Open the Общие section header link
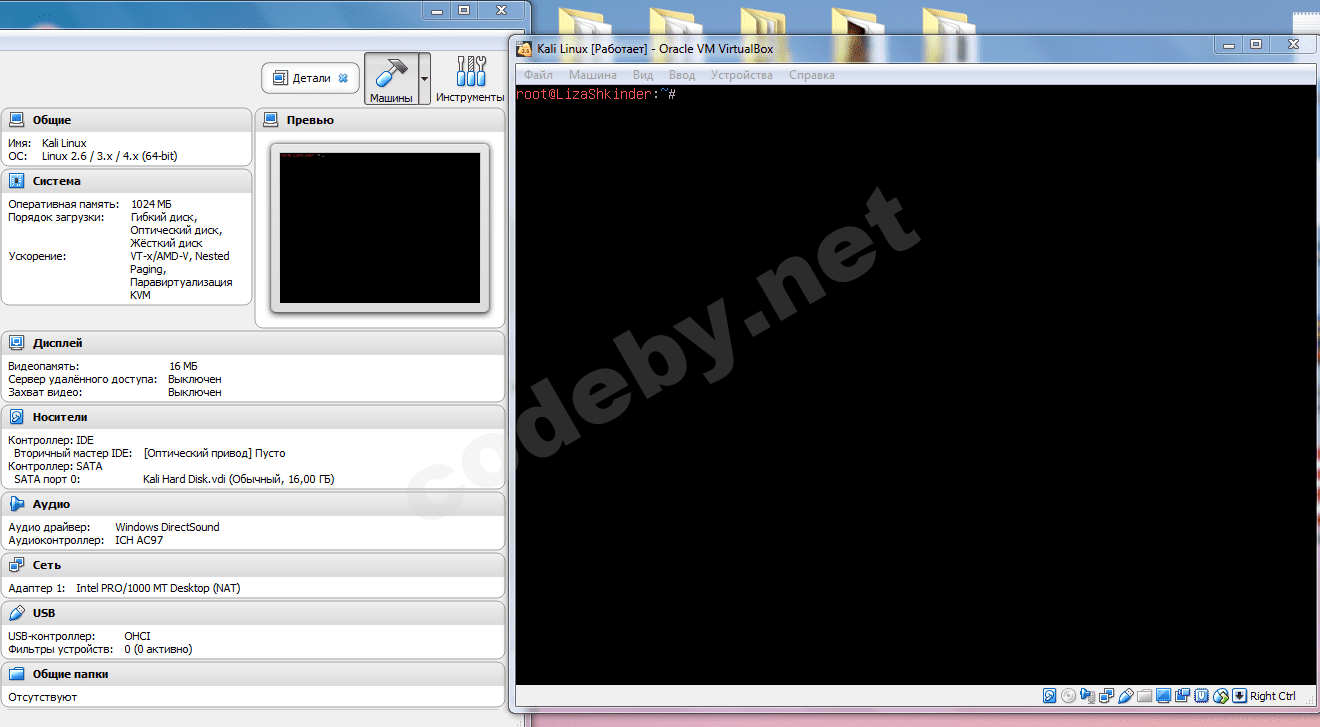Viewport: 1320px width, 727px height. pos(52,120)
